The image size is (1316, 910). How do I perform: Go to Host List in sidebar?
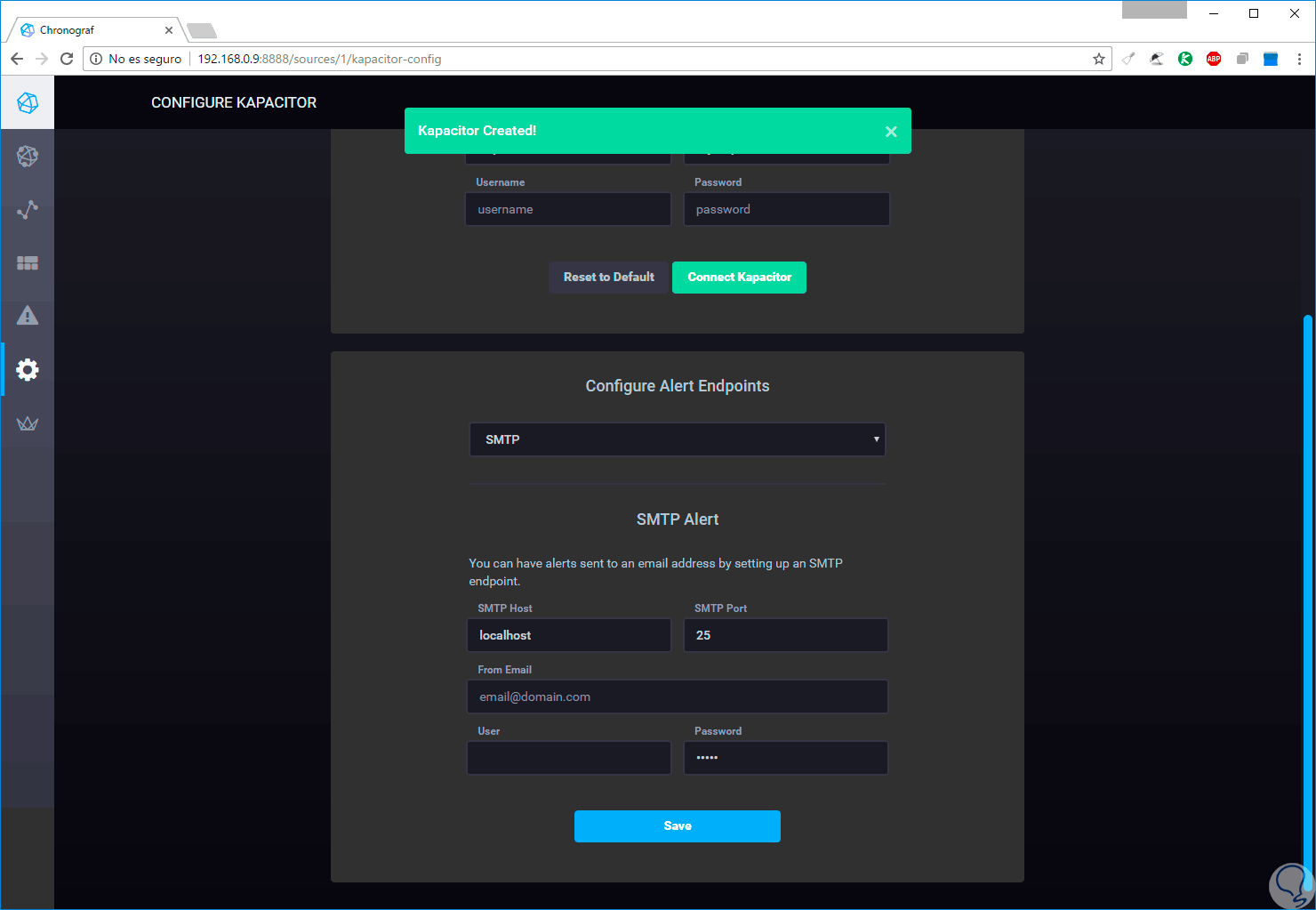pos(28,157)
